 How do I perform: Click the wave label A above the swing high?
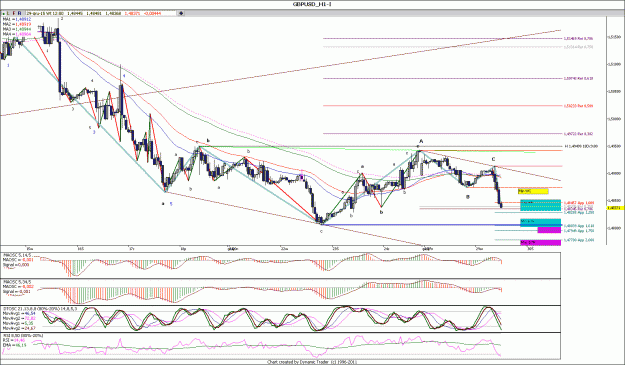[421, 141]
